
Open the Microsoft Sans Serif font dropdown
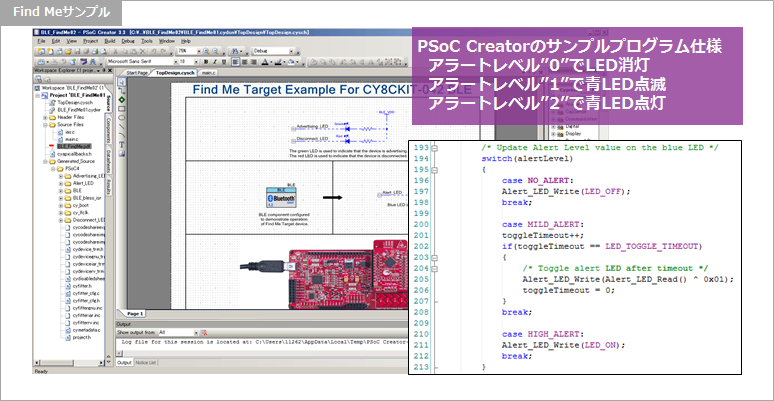pos(176,62)
